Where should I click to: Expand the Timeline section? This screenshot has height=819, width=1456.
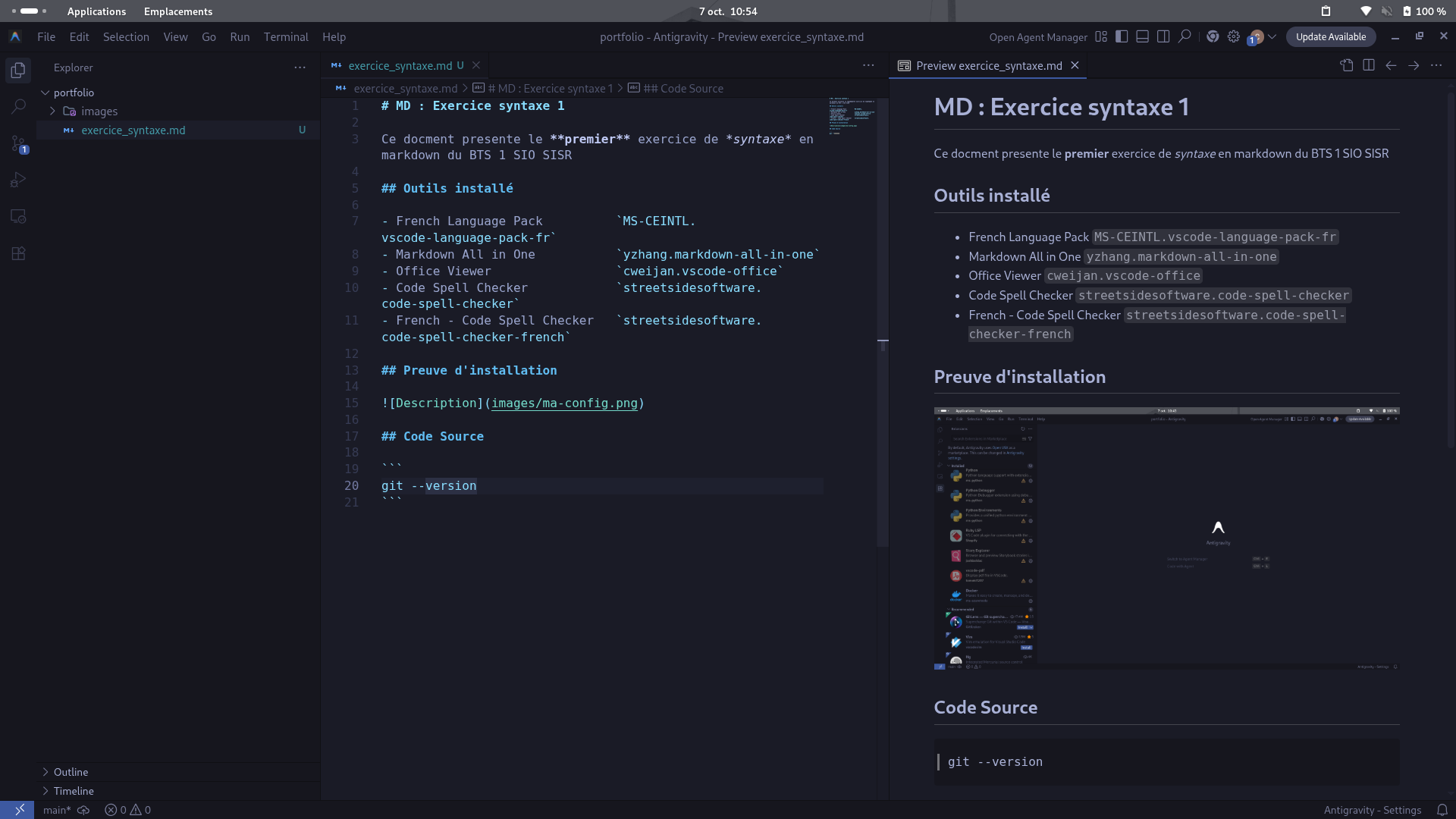tap(74, 791)
